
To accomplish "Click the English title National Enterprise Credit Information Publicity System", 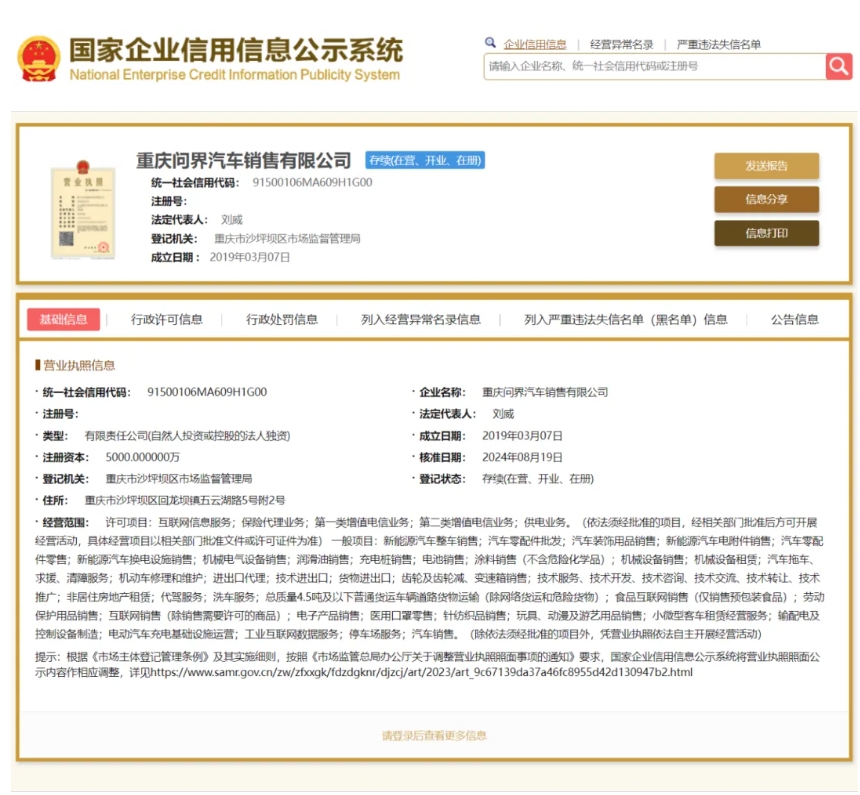I will pos(235,75).
